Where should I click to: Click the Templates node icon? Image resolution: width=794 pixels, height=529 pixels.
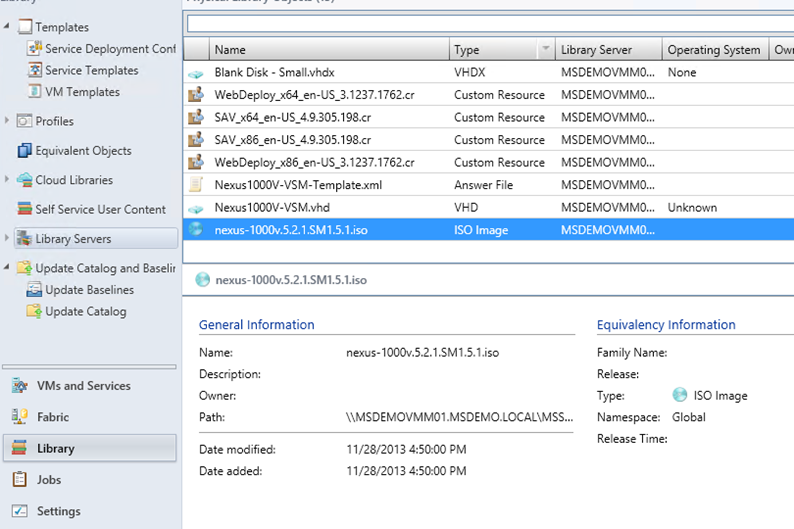pos(24,26)
